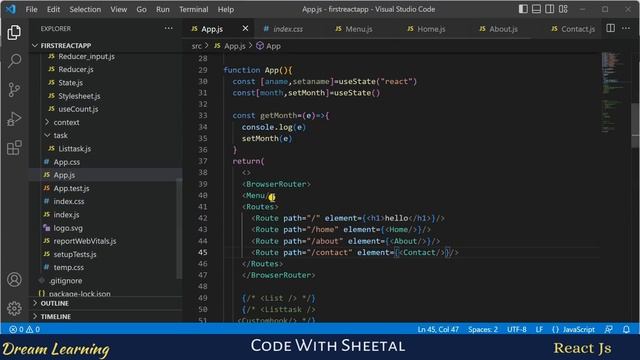Image resolution: width=640 pixels, height=360 pixels.
Task: Change encoding via UTF-8 status item
Action: coord(516,329)
